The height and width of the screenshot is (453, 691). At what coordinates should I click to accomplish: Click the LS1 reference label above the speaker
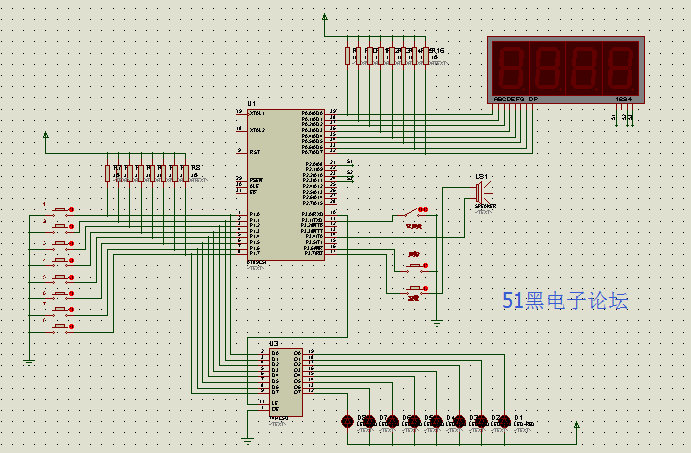(481, 176)
